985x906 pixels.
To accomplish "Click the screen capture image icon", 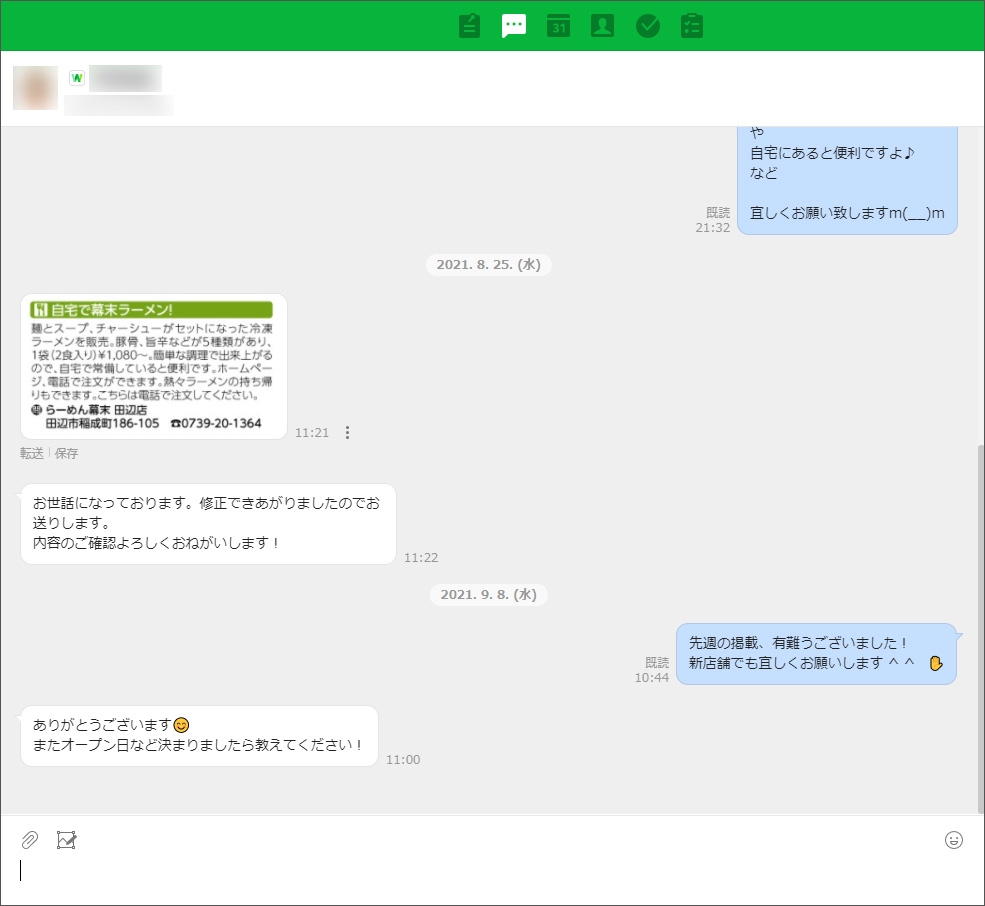I will point(67,840).
